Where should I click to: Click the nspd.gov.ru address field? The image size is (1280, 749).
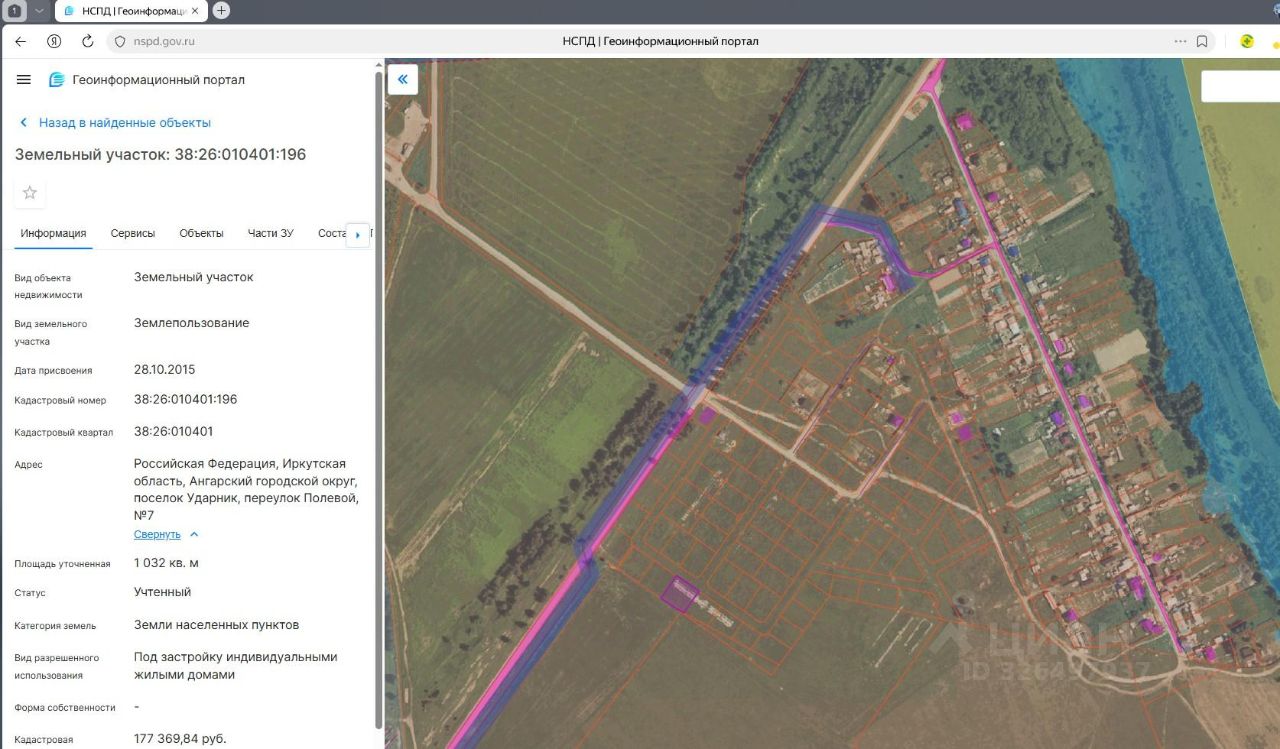(x=163, y=41)
